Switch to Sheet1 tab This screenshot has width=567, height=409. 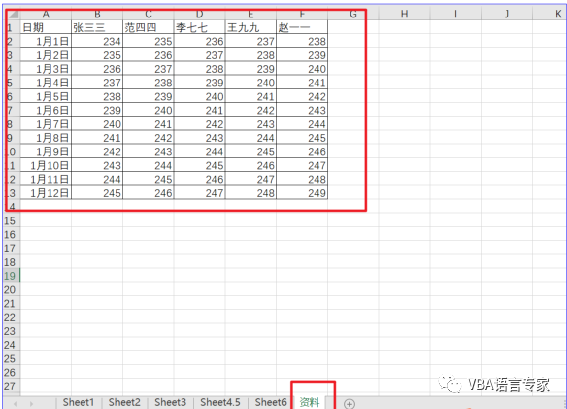(78, 402)
